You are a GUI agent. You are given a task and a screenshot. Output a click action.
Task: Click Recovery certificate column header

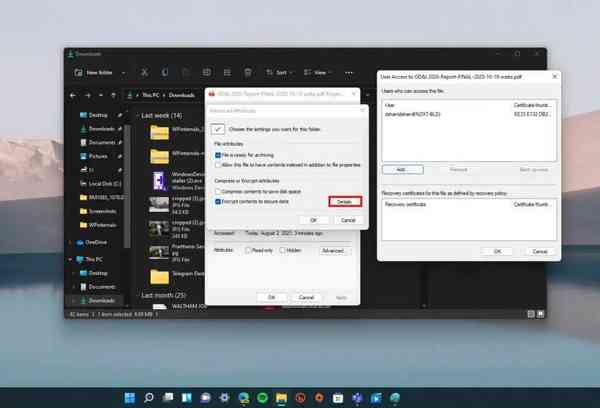point(405,204)
